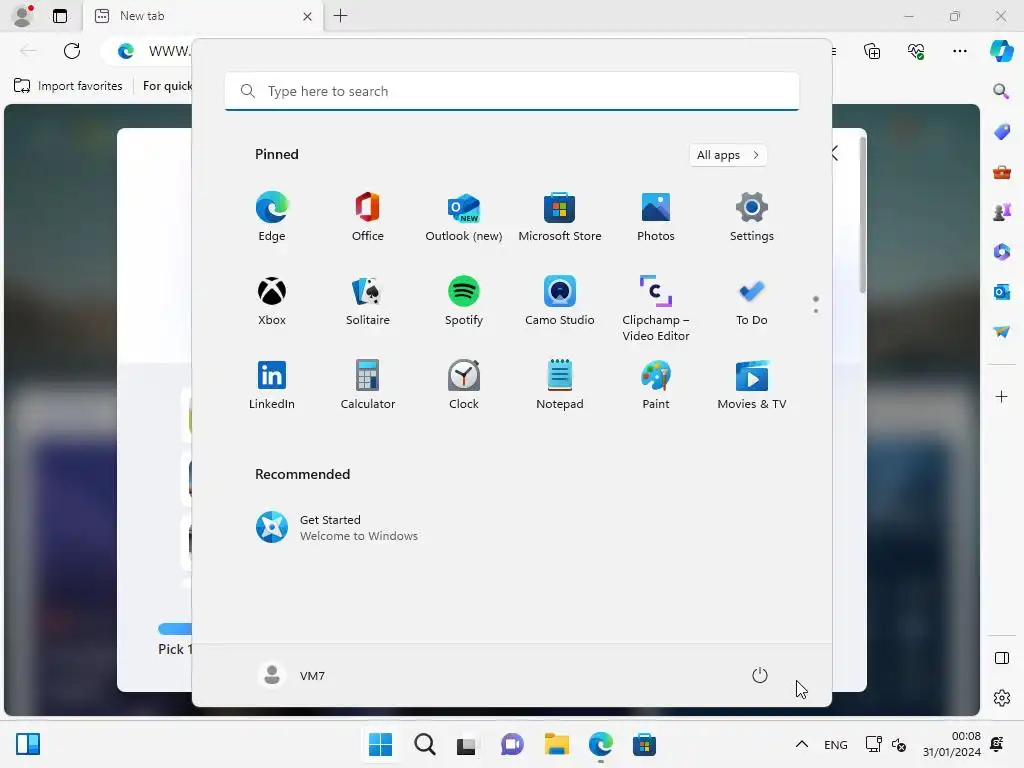Launch LinkedIn from pinned apps
This screenshot has height=768, width=1024.
pos(272,385)
